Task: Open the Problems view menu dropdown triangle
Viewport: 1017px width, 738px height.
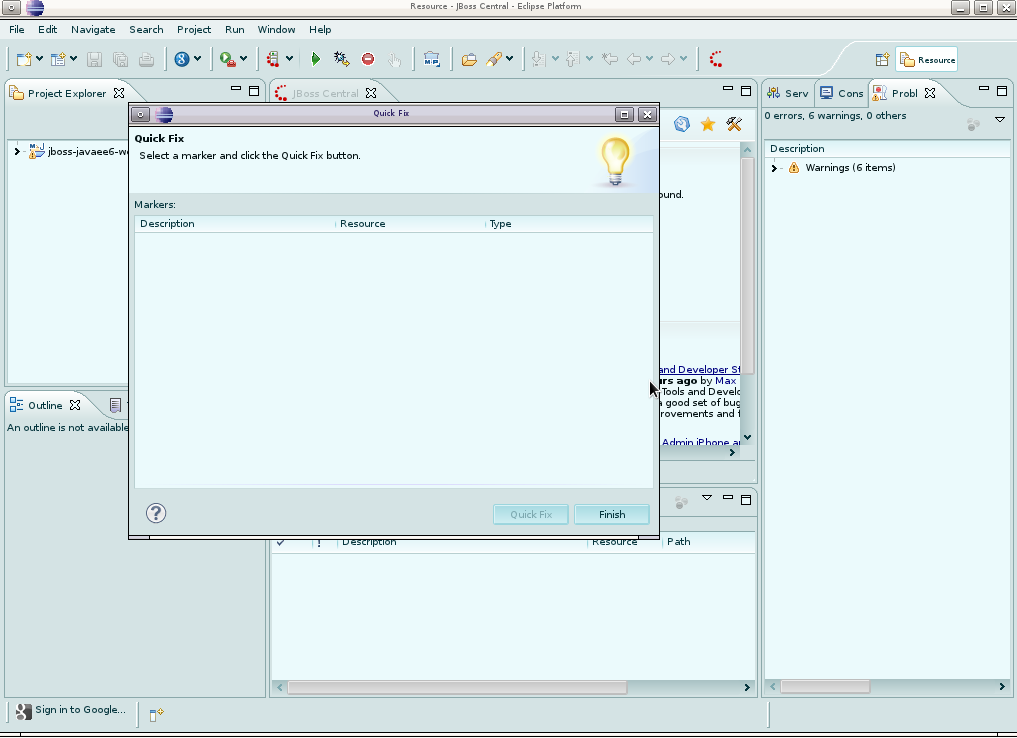Action: click(1000, 120)
